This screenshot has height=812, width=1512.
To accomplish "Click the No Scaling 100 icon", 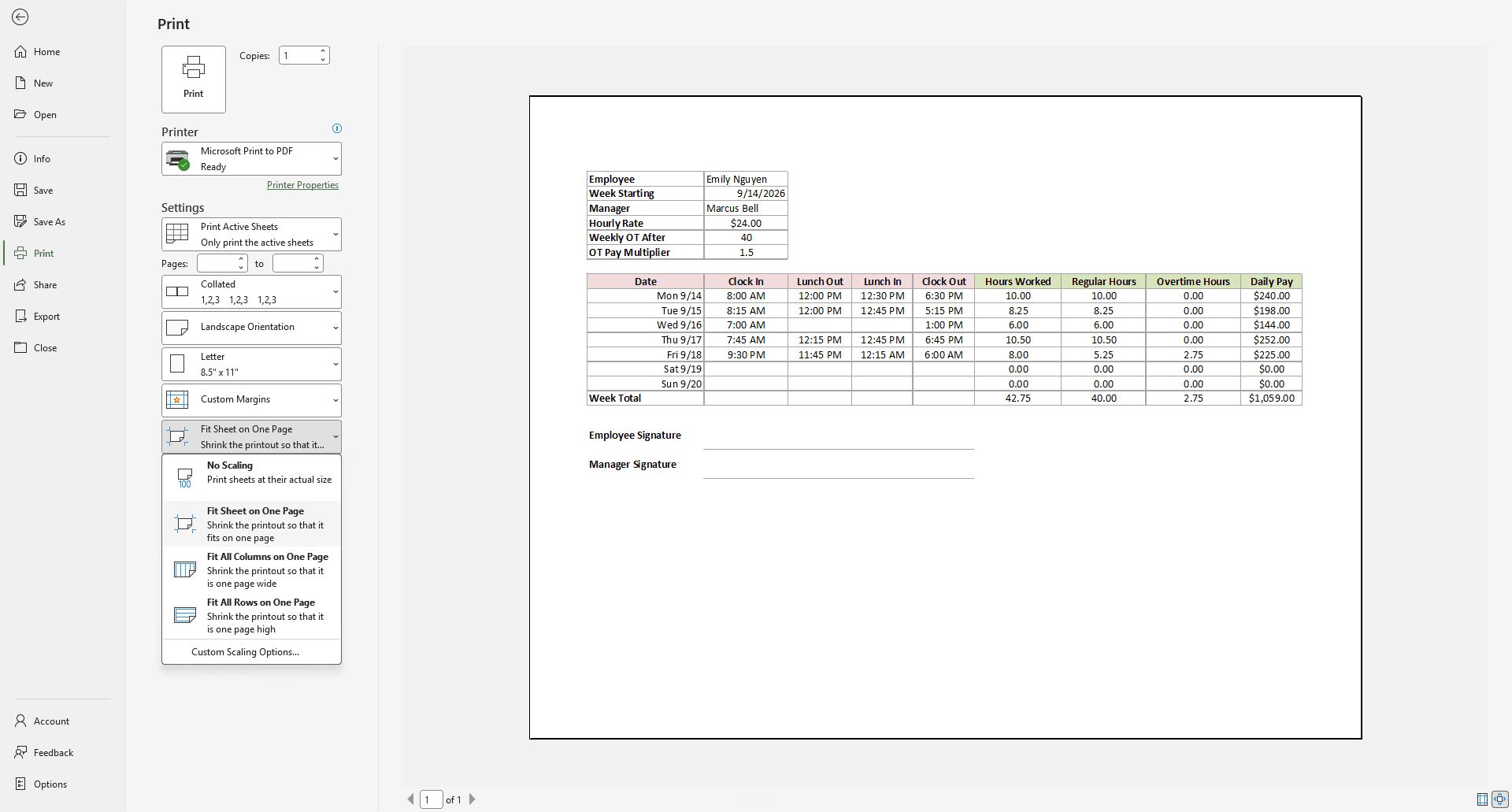I will point(185,478).
